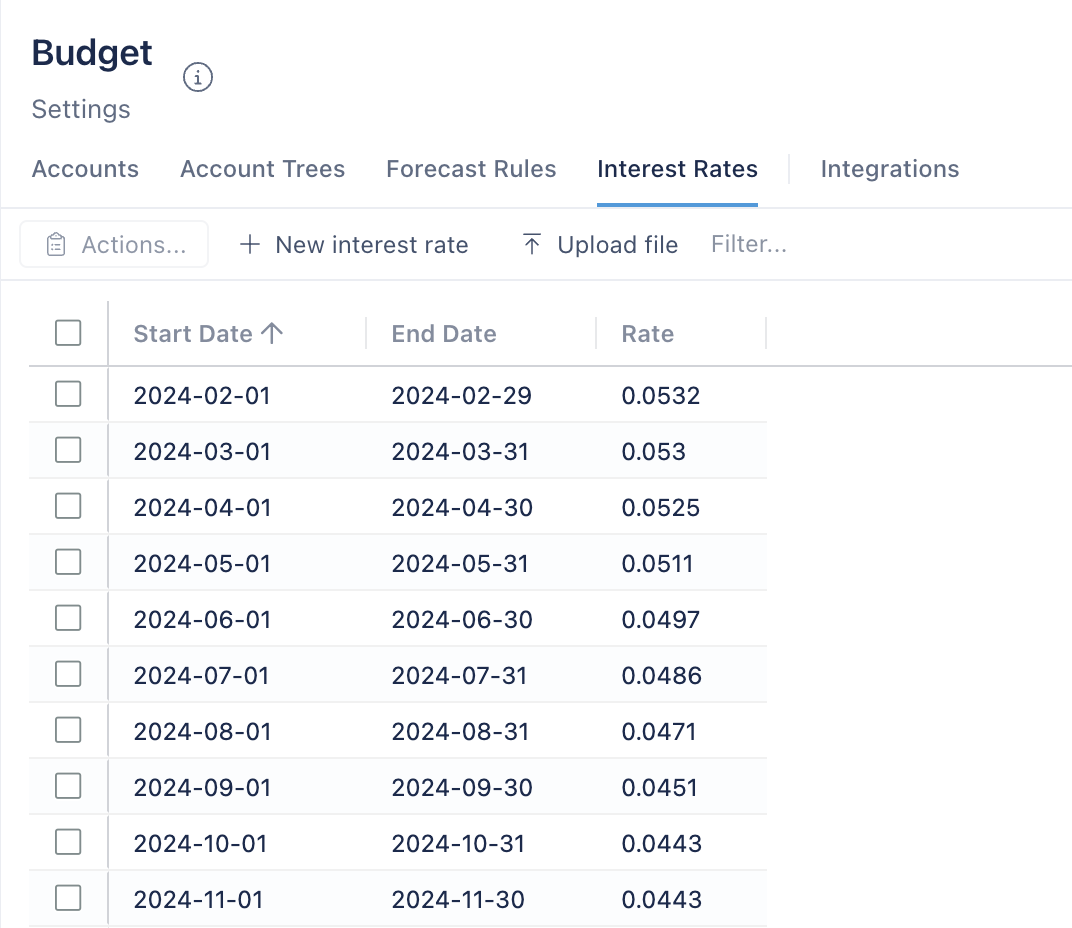Image resolution: width=1072 pixels, height=928 pixels.
Task: Open the Actions... dropdown menu
Action: (x=113, y=243)
